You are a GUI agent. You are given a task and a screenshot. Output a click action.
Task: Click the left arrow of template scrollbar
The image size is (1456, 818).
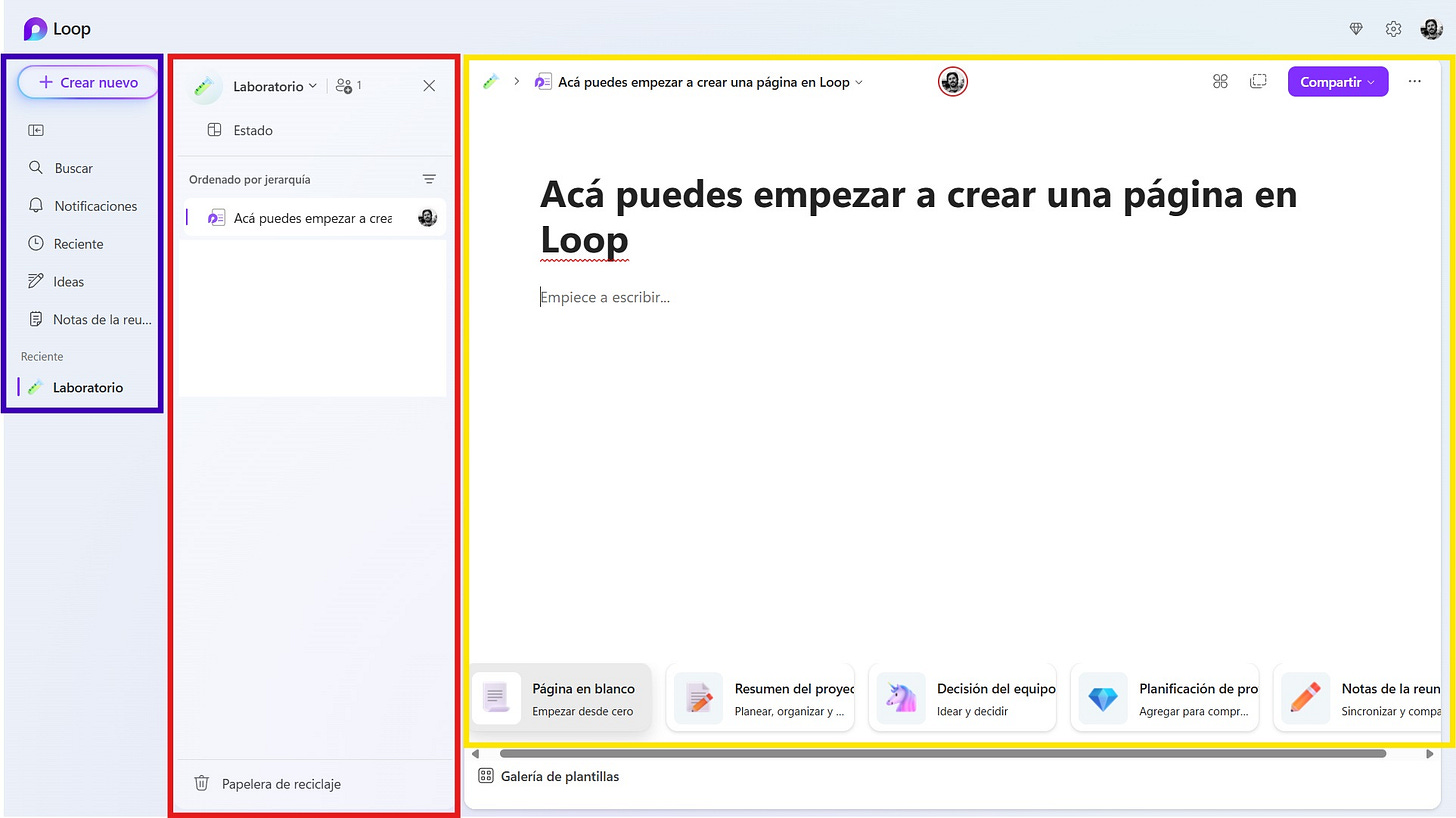476,754
